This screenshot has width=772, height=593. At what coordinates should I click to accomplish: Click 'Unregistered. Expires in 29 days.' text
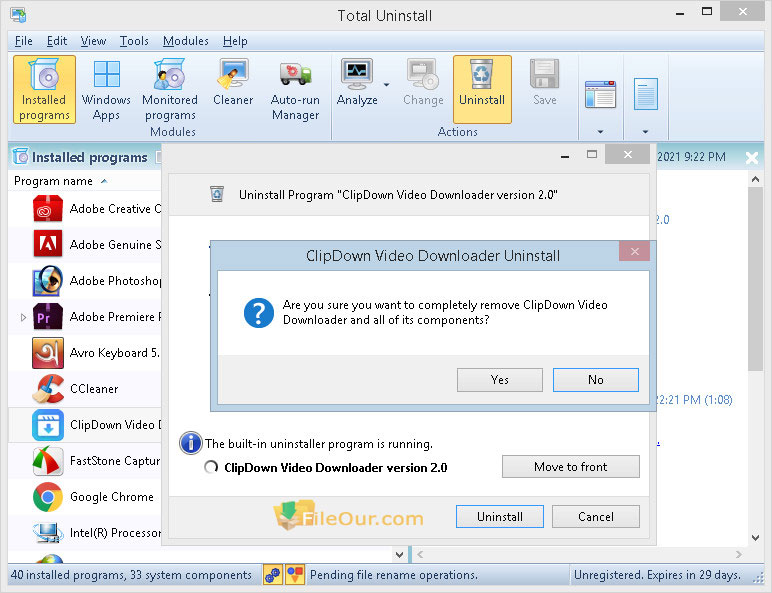pos(657,575)
